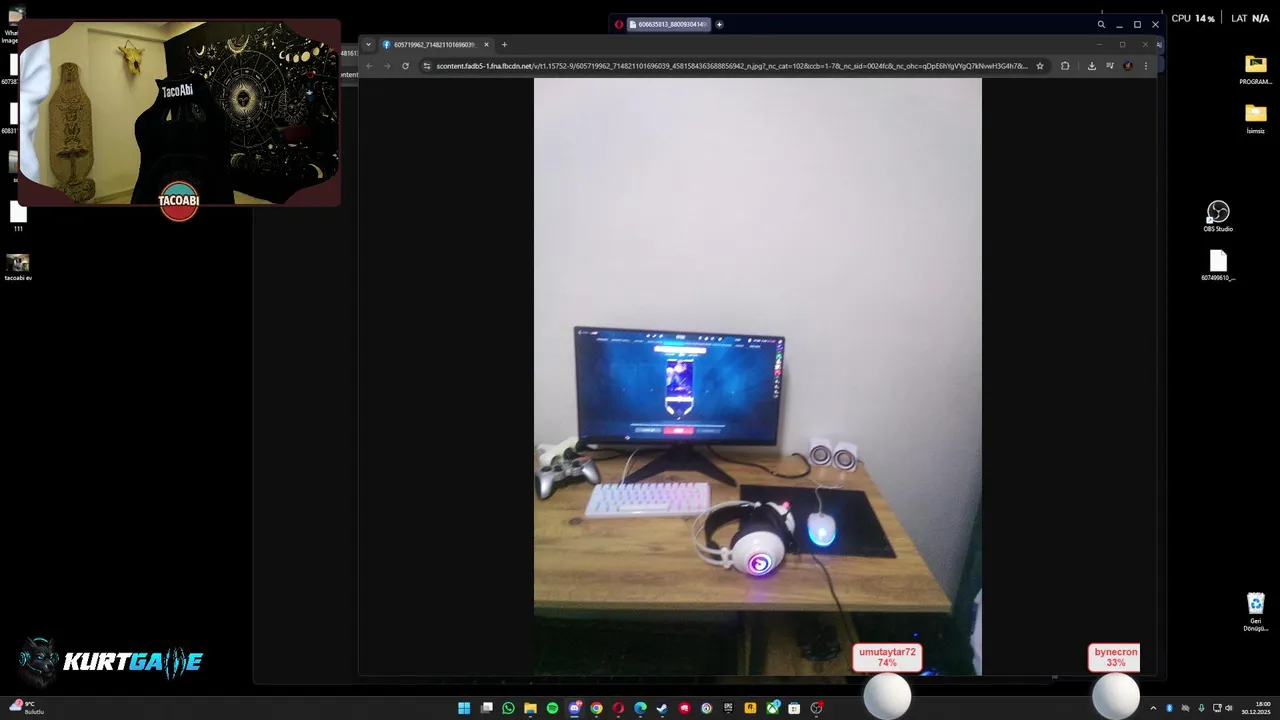Reload the page in the Chrome toolbar
Viewport: 1280px width, 720px height.
click(x=405, y=66)
